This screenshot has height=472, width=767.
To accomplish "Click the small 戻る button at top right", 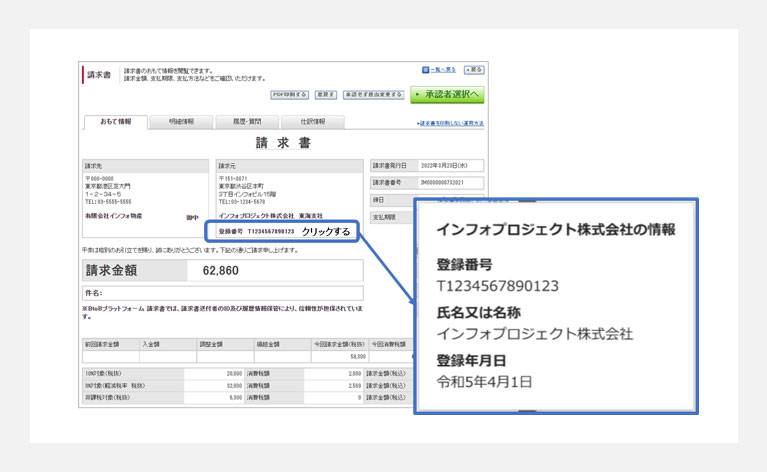I will [474, 70].
